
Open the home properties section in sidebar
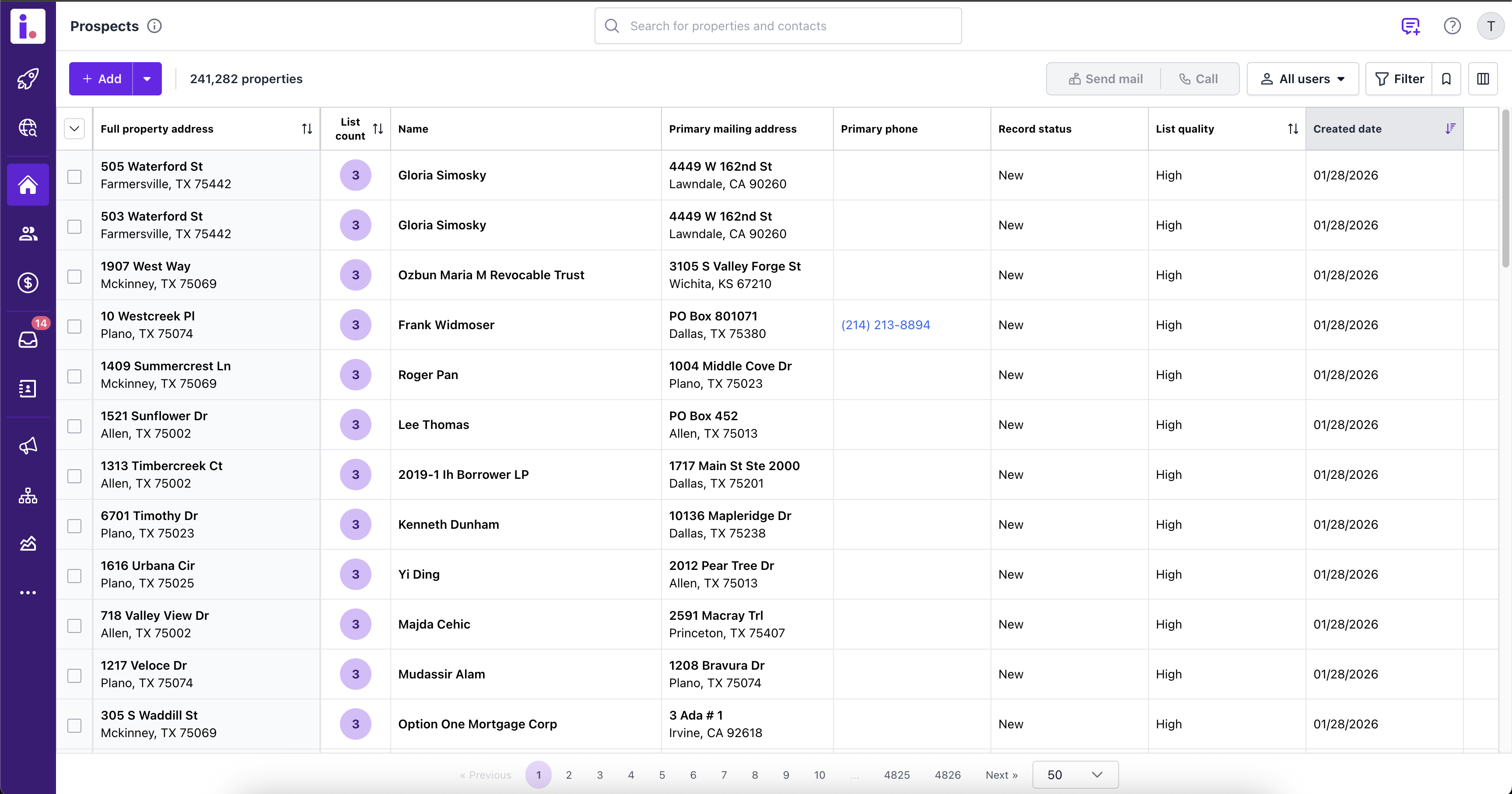click(x=28, y=184)
